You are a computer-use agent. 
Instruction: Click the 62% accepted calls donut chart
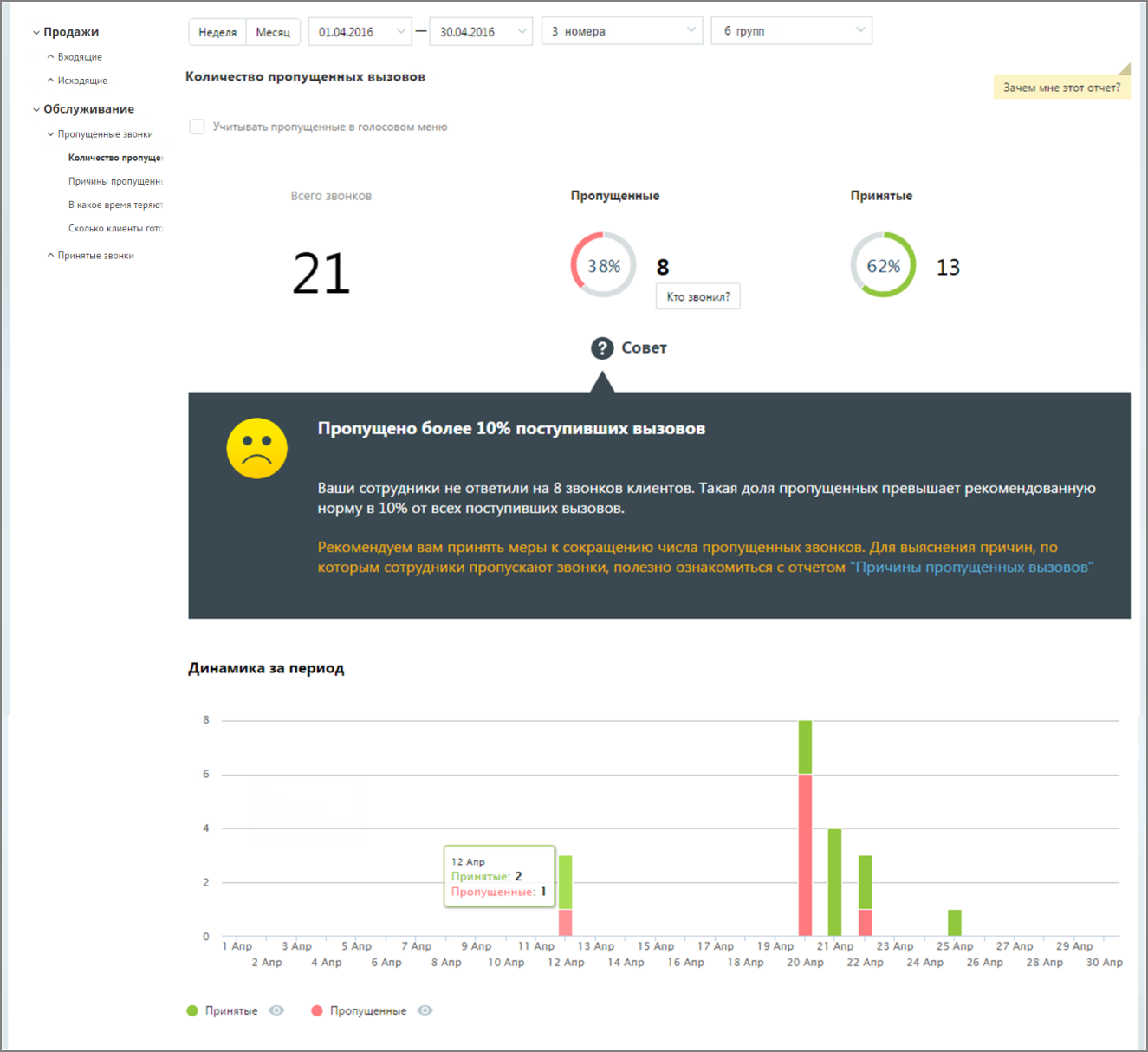pos(883,265)
